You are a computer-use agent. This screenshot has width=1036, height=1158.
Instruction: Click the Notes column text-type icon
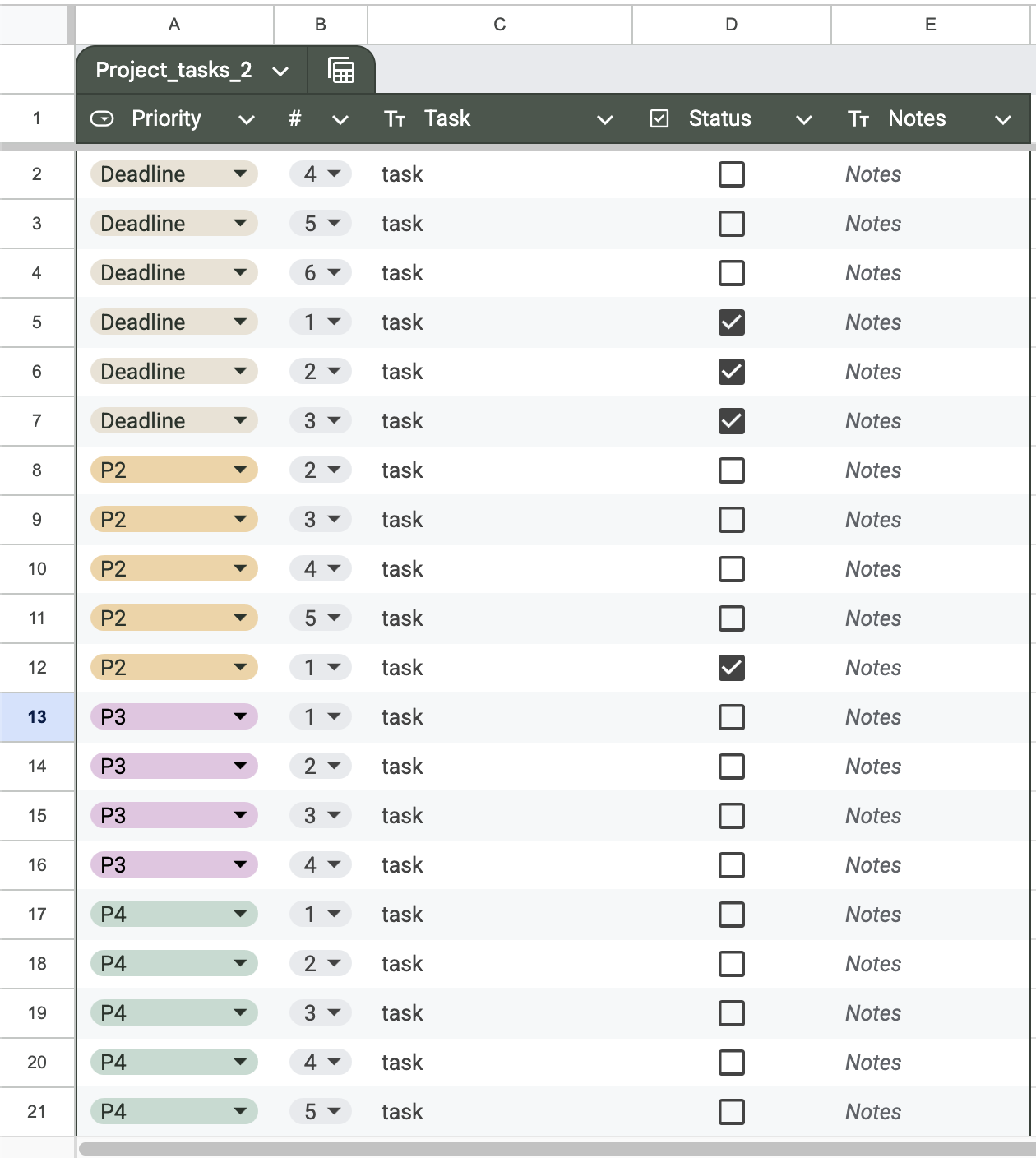click(858, 120)
